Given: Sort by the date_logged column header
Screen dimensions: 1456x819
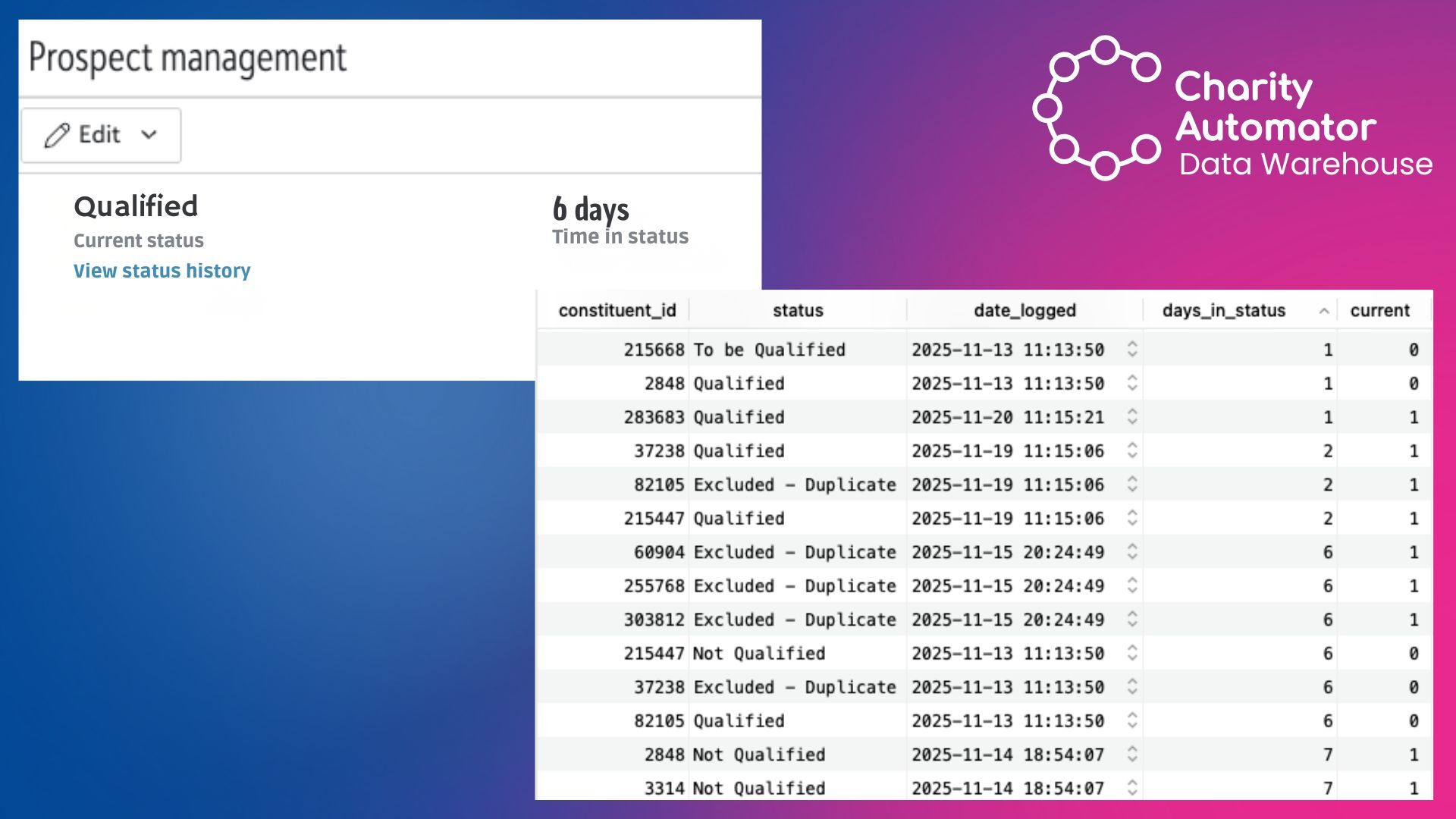Looking at the screenshot, I should 1025,310.
